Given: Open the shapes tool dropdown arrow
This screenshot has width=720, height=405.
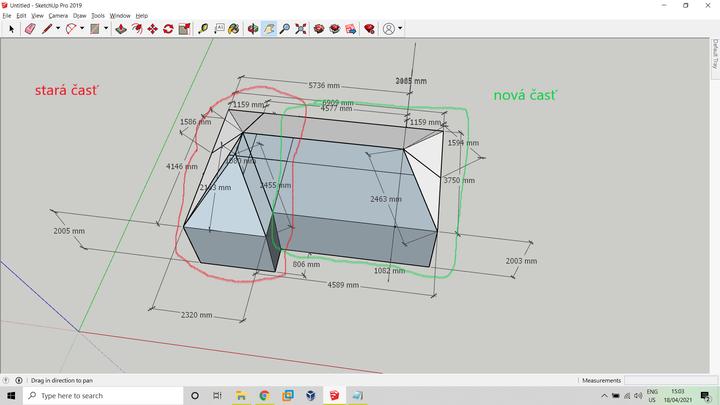Looking at the screenshot, I should tap(106, 29).
